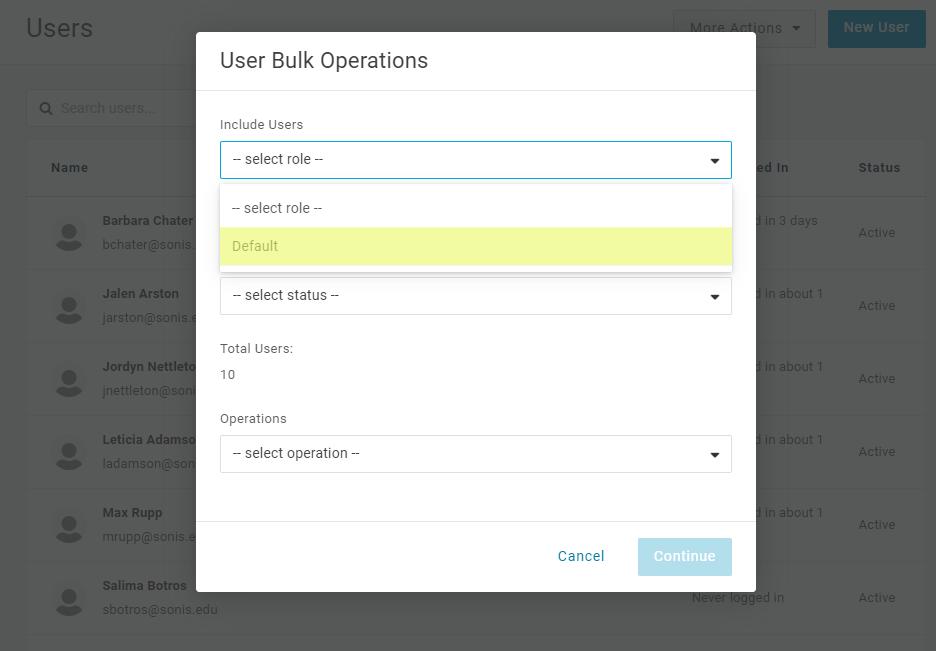The width and height of the screenshot is (936, 651).
Task: Click Salima Botros's avatar icon
Action: [69, 598]
